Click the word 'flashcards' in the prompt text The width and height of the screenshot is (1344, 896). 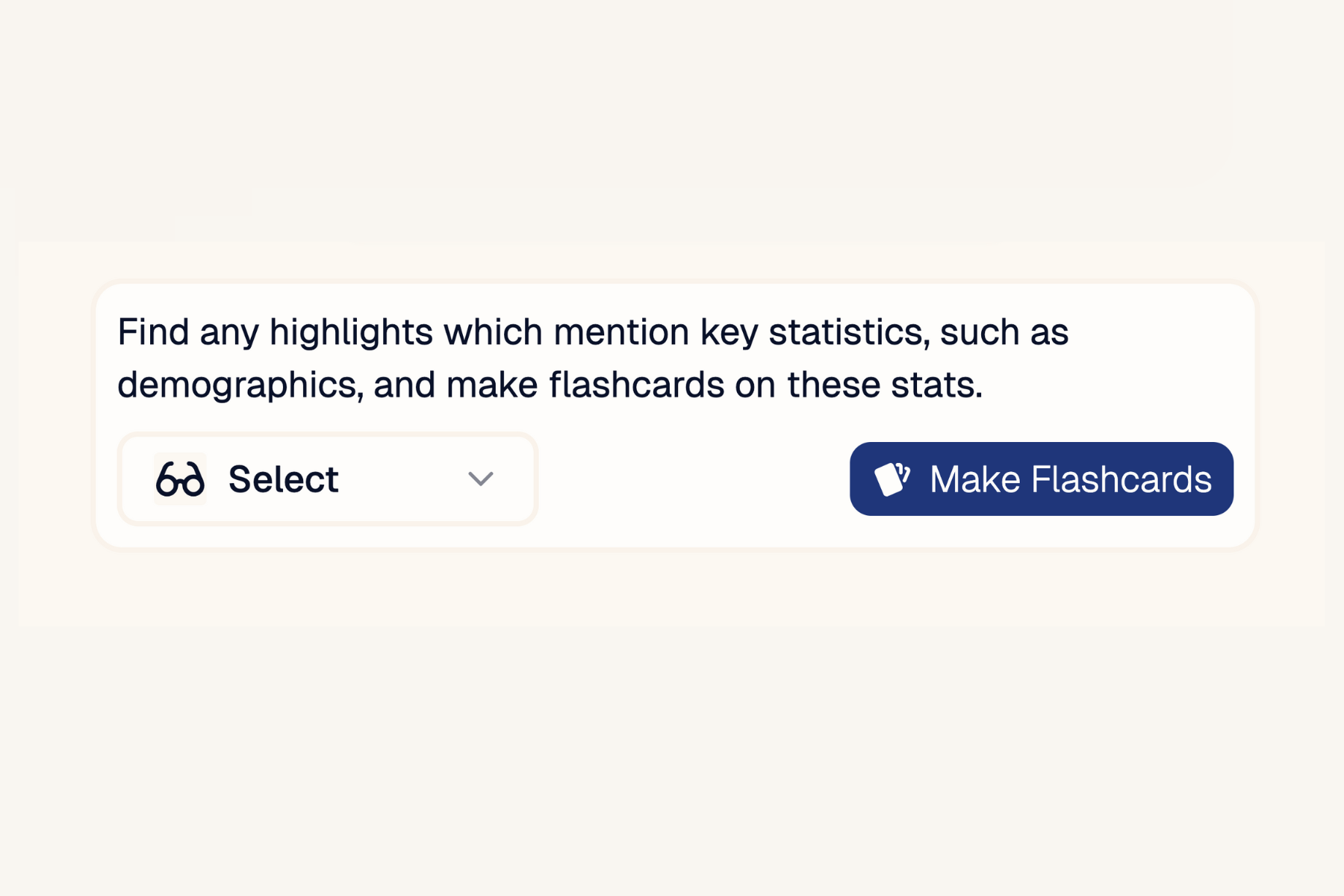pyautogui.click(x=637, y=385)
